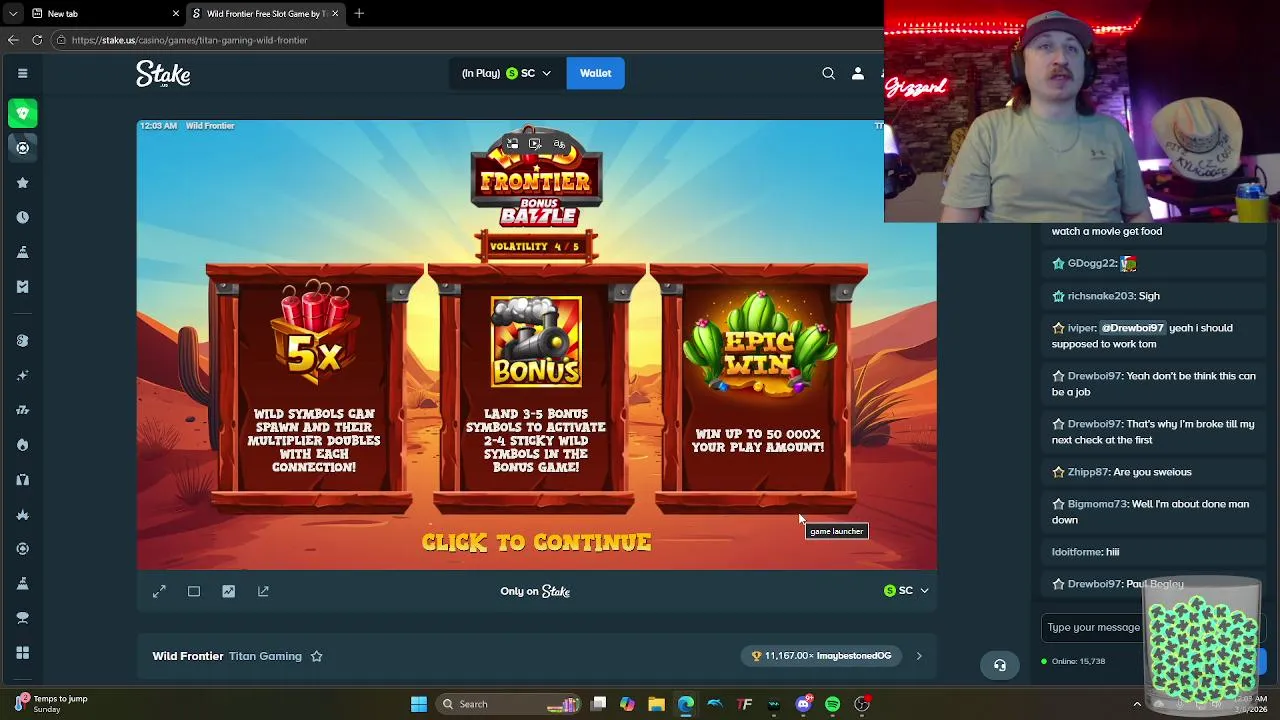Open the SC currency selector below game
This screenshot has height=720, width=1280.
click(x=906, y=591)
